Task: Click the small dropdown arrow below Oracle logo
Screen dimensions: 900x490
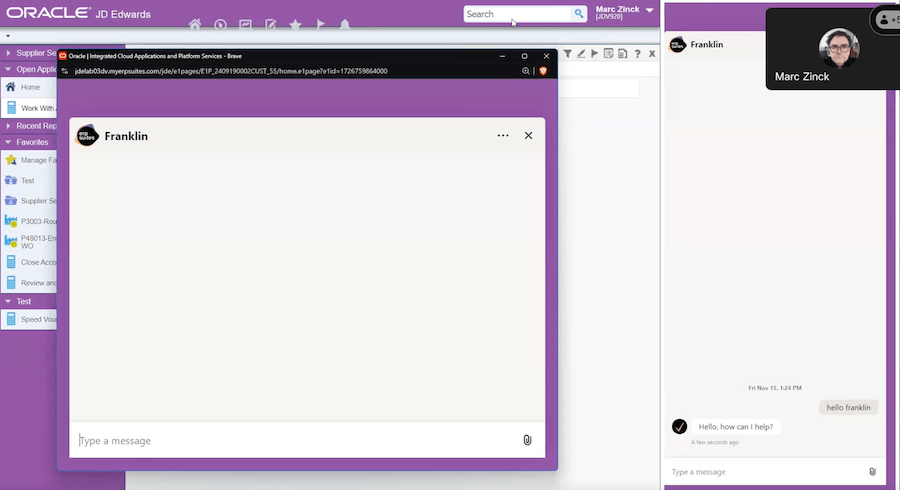Action: tap(7, 36)
